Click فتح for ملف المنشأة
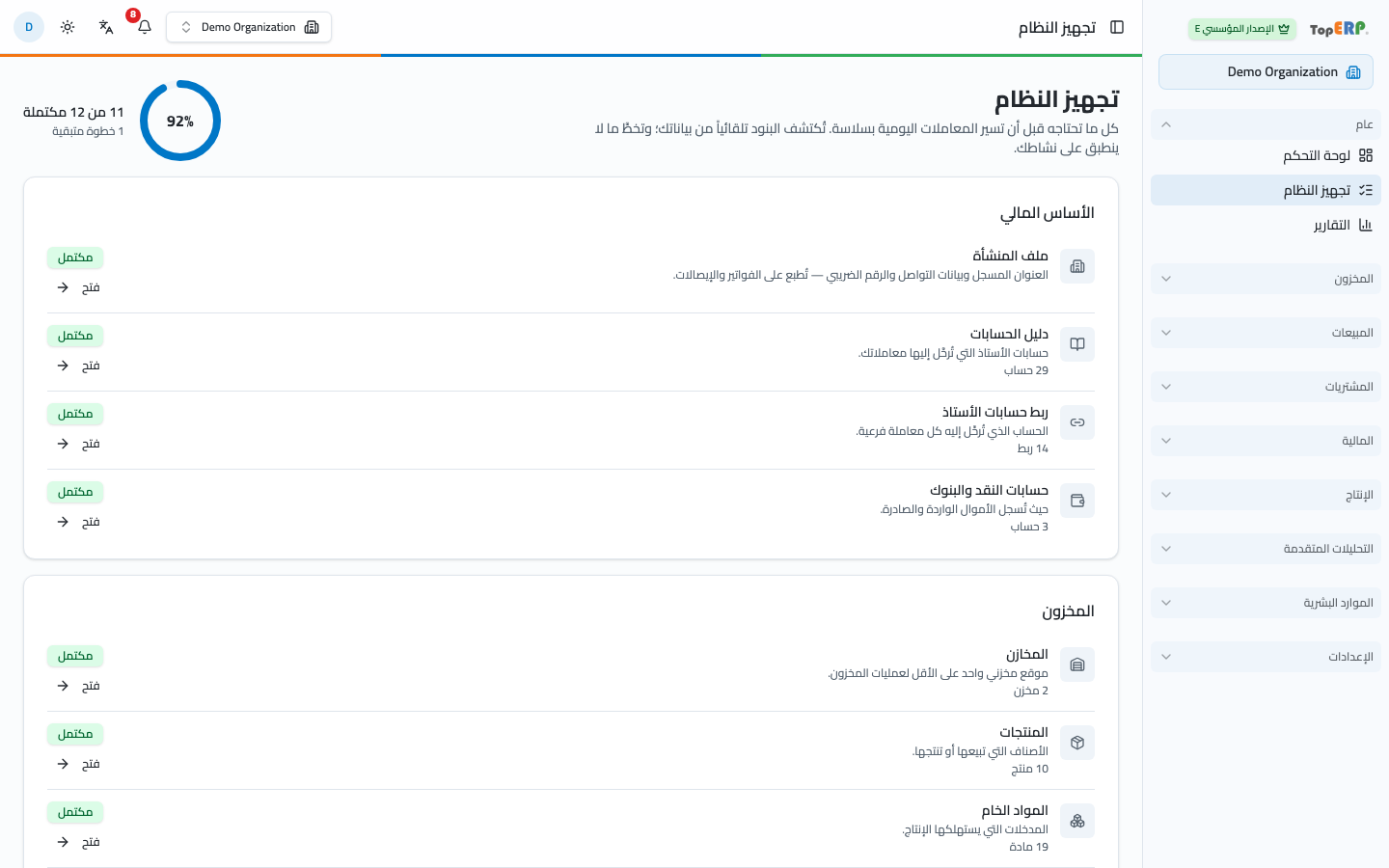The image size is (1389, 868). (77, 287)
